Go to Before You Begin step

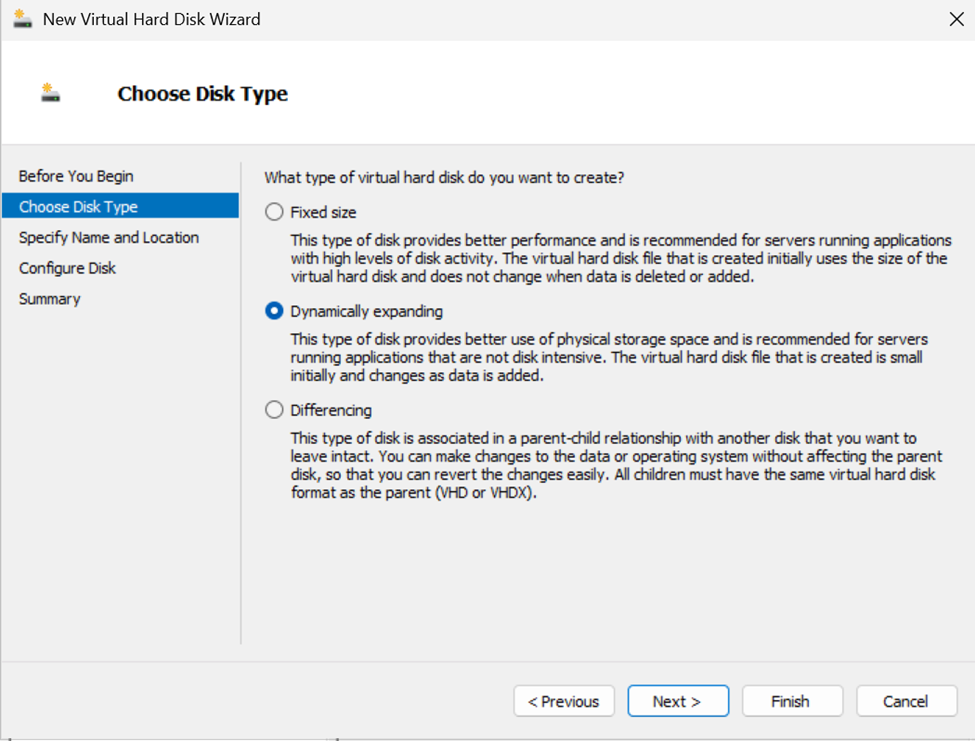pos(76,176)
